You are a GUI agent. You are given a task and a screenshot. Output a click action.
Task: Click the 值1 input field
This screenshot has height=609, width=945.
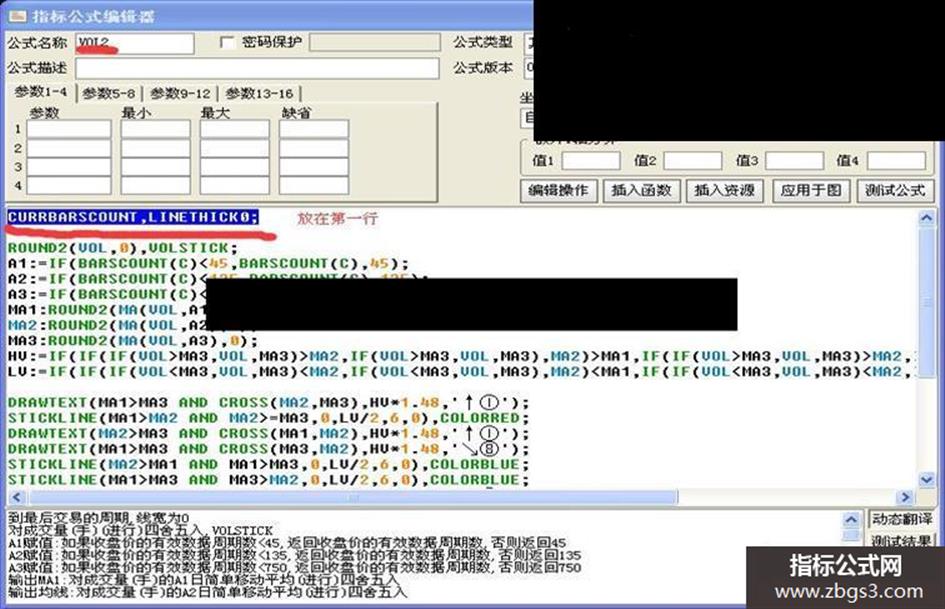(x=591, y=160)
